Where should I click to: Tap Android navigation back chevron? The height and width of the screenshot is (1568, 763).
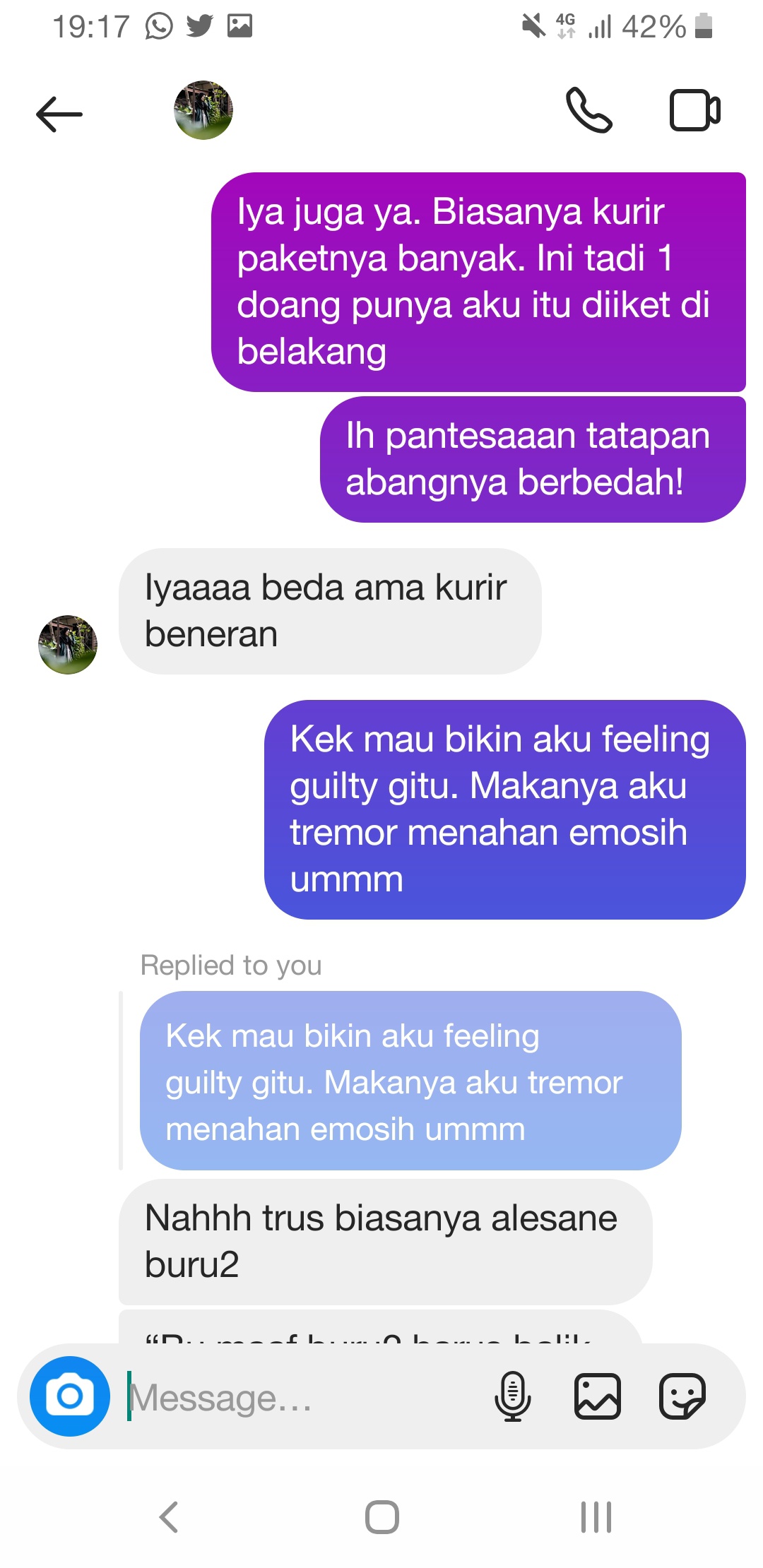pos(169,1516)
